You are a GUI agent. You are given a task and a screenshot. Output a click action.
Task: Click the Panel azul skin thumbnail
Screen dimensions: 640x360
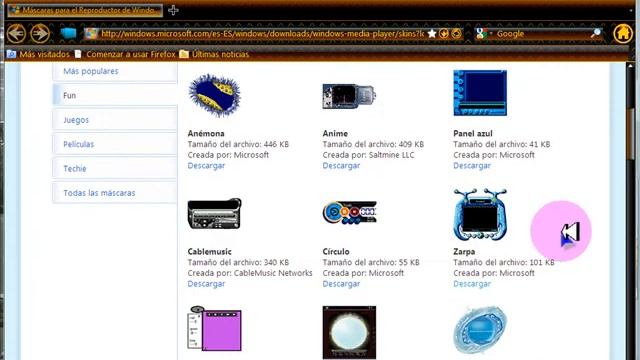coord(480,93)
